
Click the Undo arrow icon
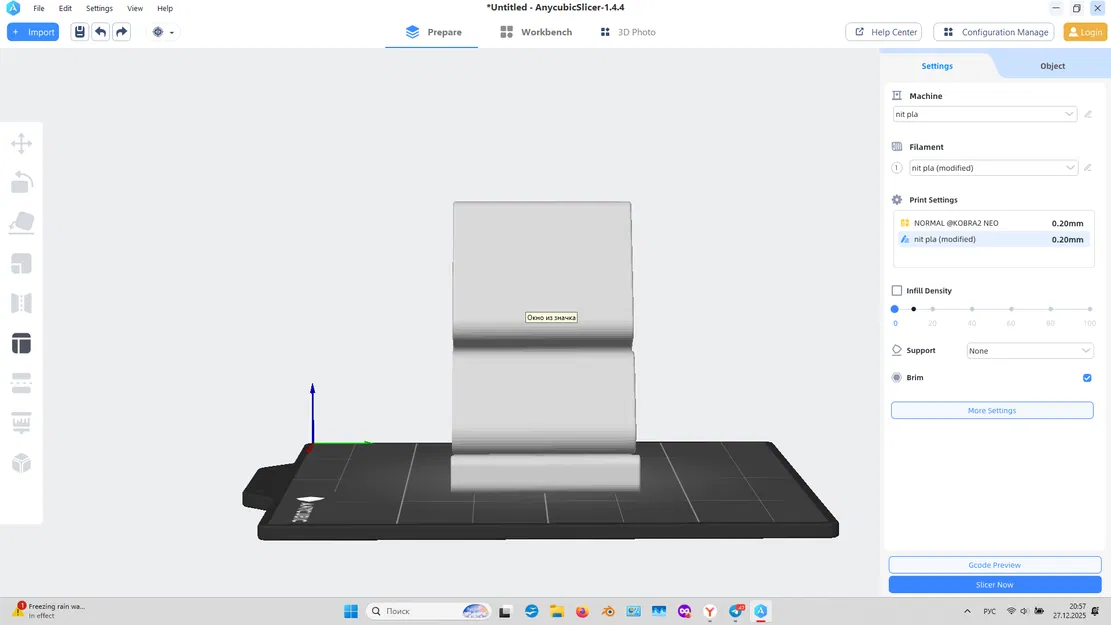pyautogui.click(x=101, y=32)
